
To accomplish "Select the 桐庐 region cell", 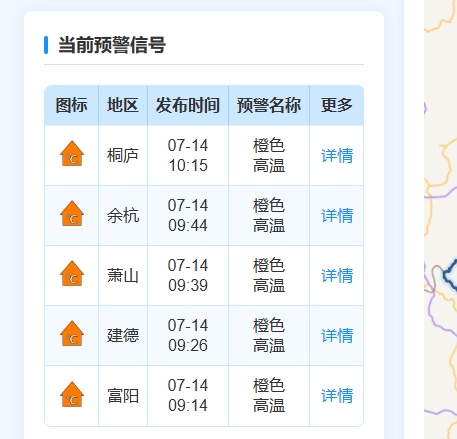I will point(123,156).
